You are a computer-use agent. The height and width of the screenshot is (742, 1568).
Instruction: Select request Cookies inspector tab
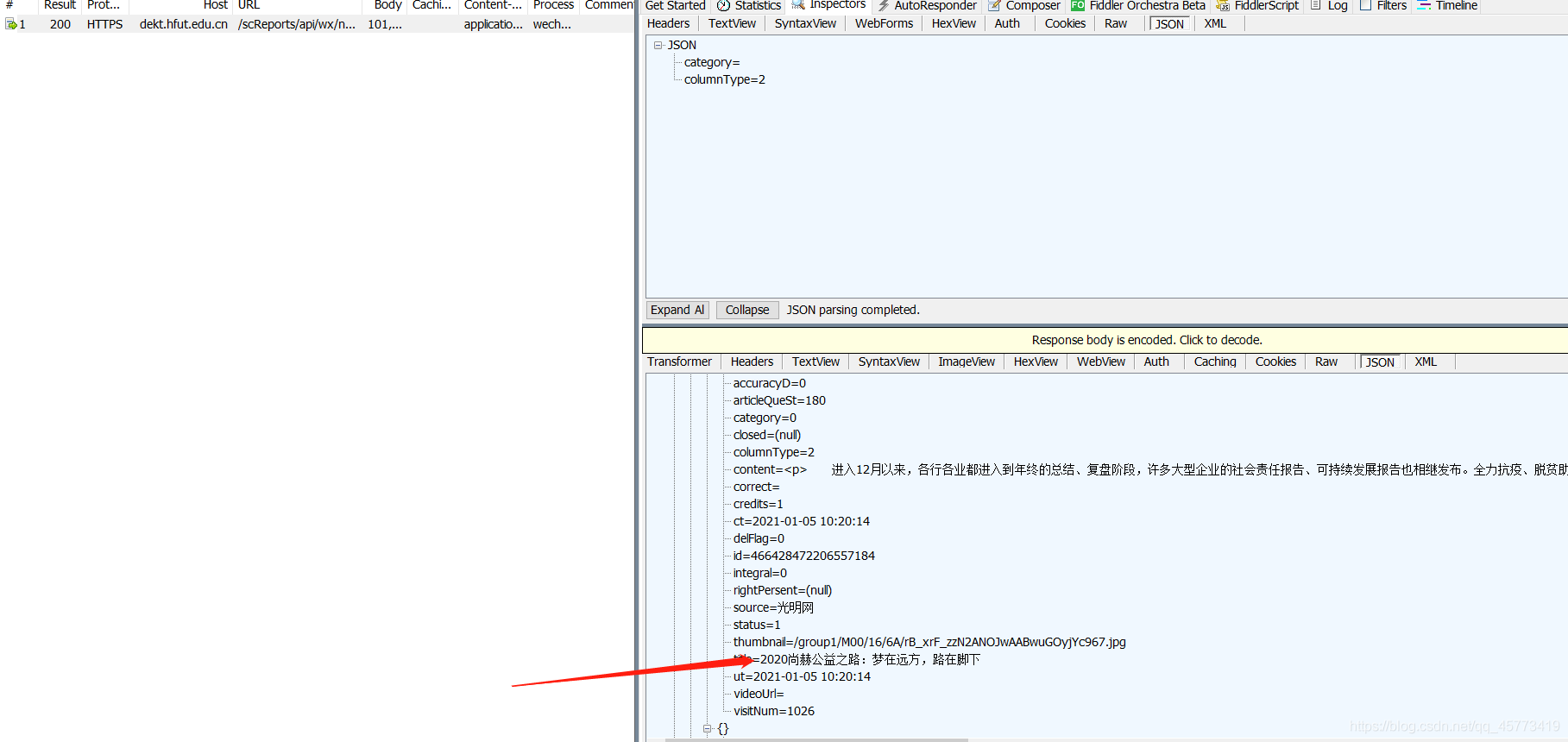tap(1065, 23)
